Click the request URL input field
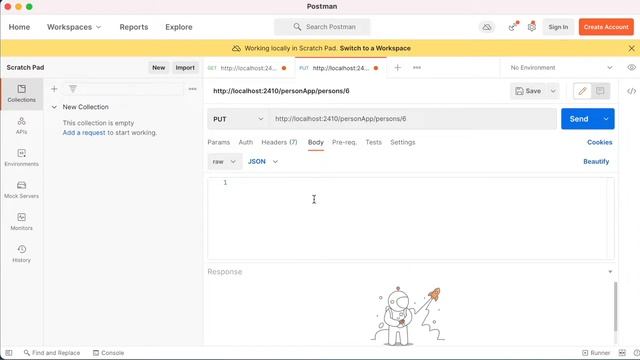This screenshot has width=640, height=360. (x=412, y=119)
